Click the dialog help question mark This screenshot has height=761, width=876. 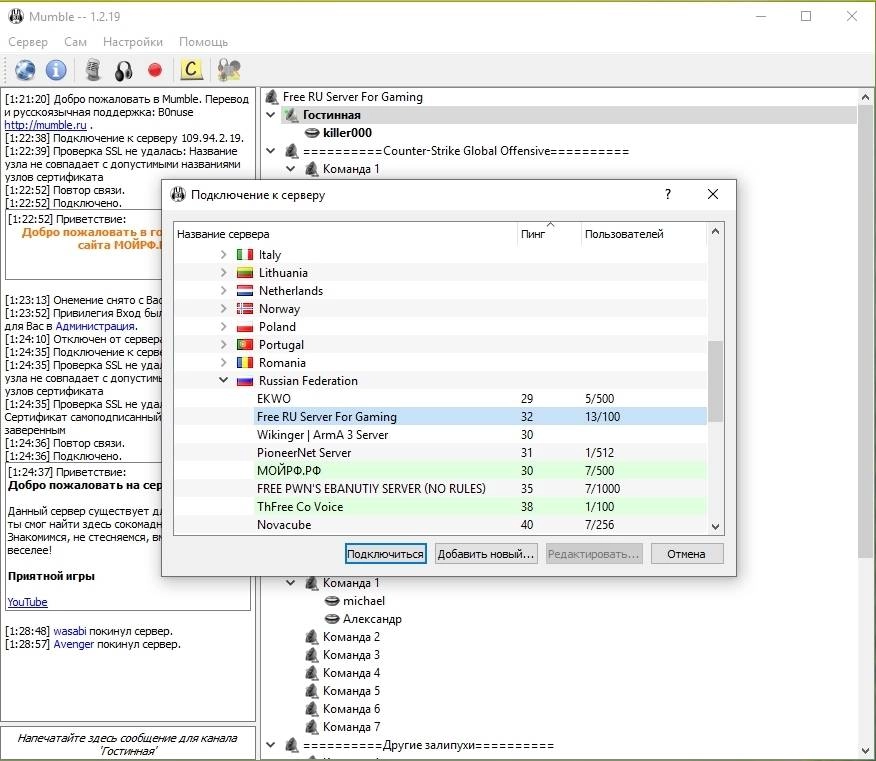point(668,194)
